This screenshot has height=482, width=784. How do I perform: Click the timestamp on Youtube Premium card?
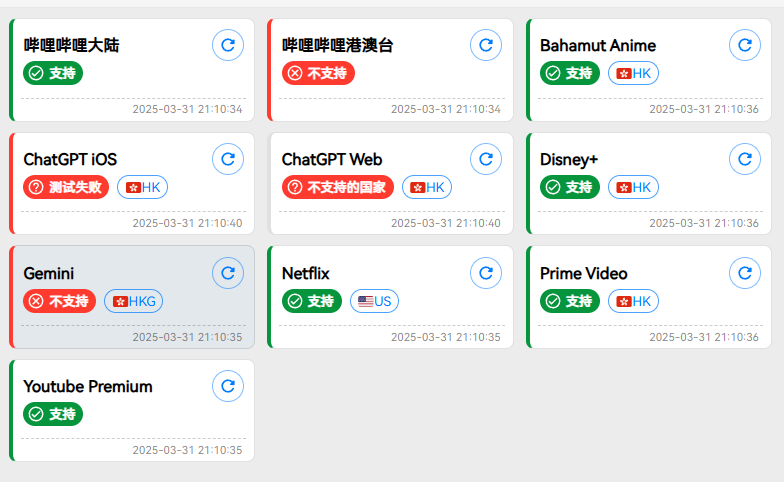(188, 450)
